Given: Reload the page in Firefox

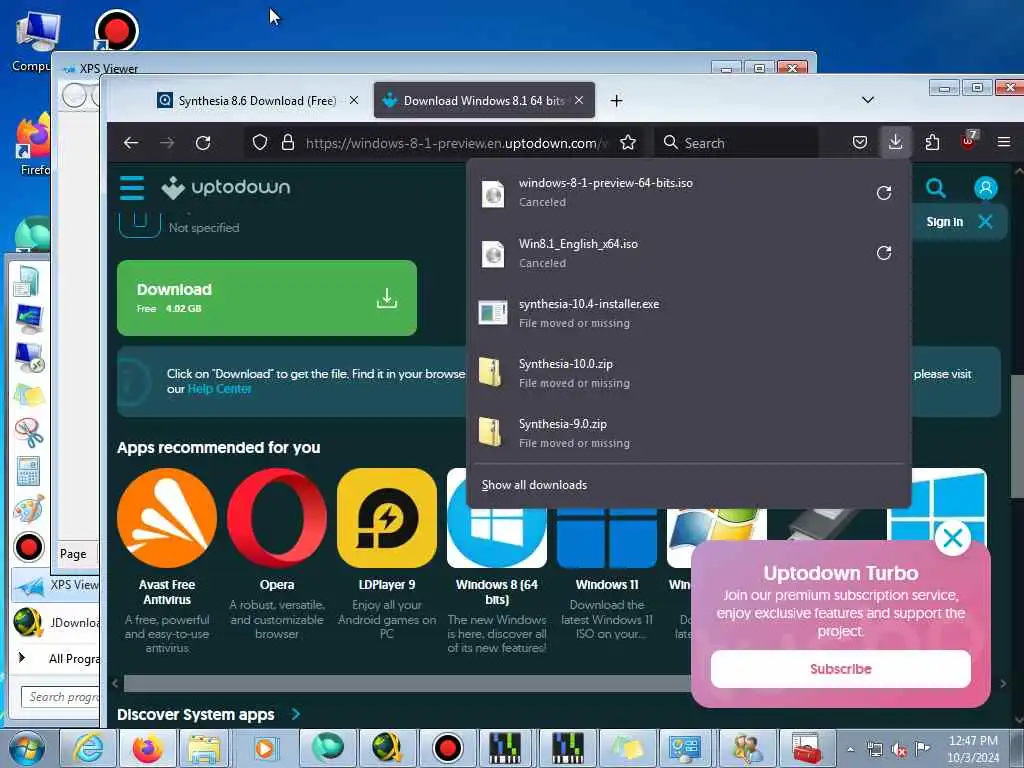Looking at the screenshot, I should 203,142.
